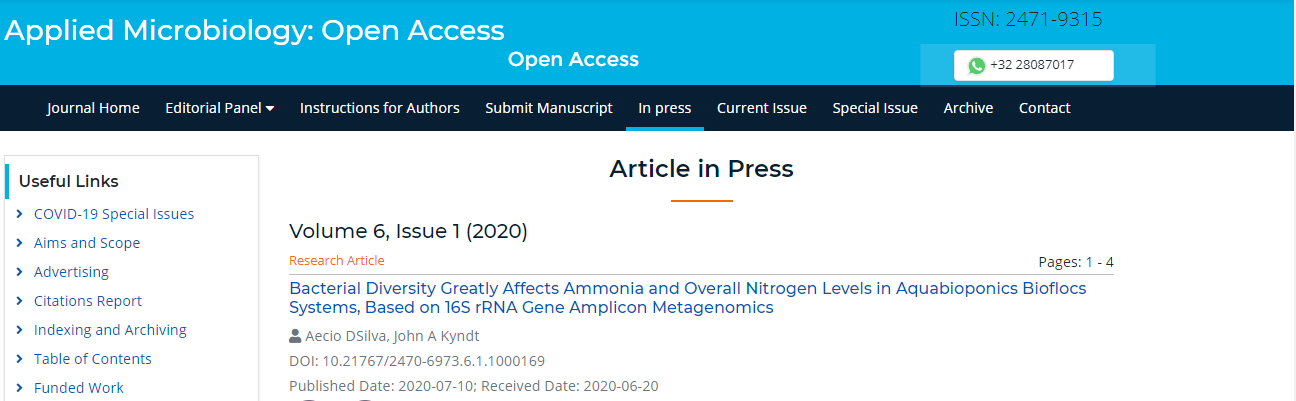The height and width of the screenshot is (401, 1296).
Task: Click the WhatsApp number +32 28087017
Action: point(1032,65)
